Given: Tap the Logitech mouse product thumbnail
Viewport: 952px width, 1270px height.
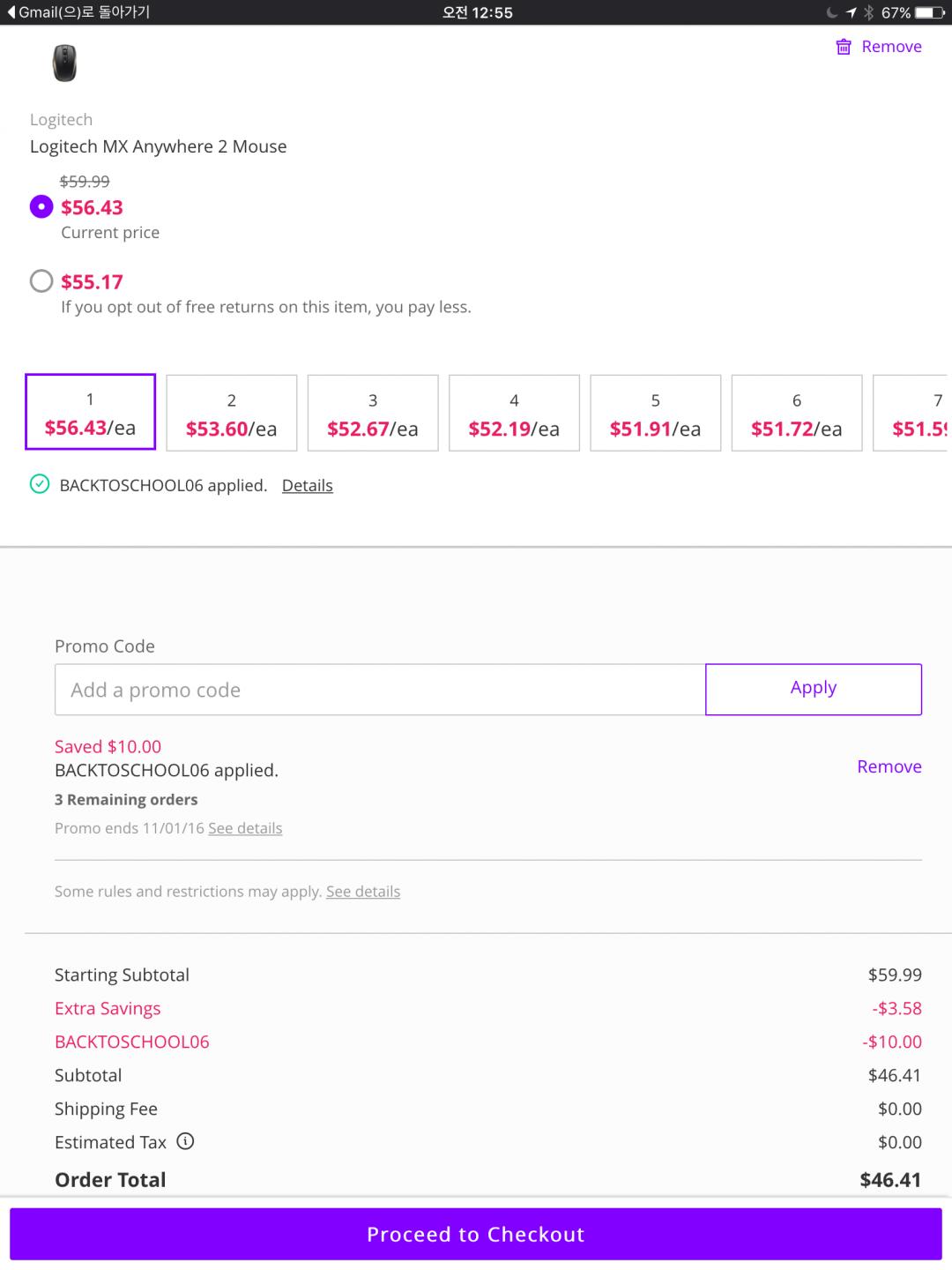Looking at the screenshot, I should (x=64, y=63).
